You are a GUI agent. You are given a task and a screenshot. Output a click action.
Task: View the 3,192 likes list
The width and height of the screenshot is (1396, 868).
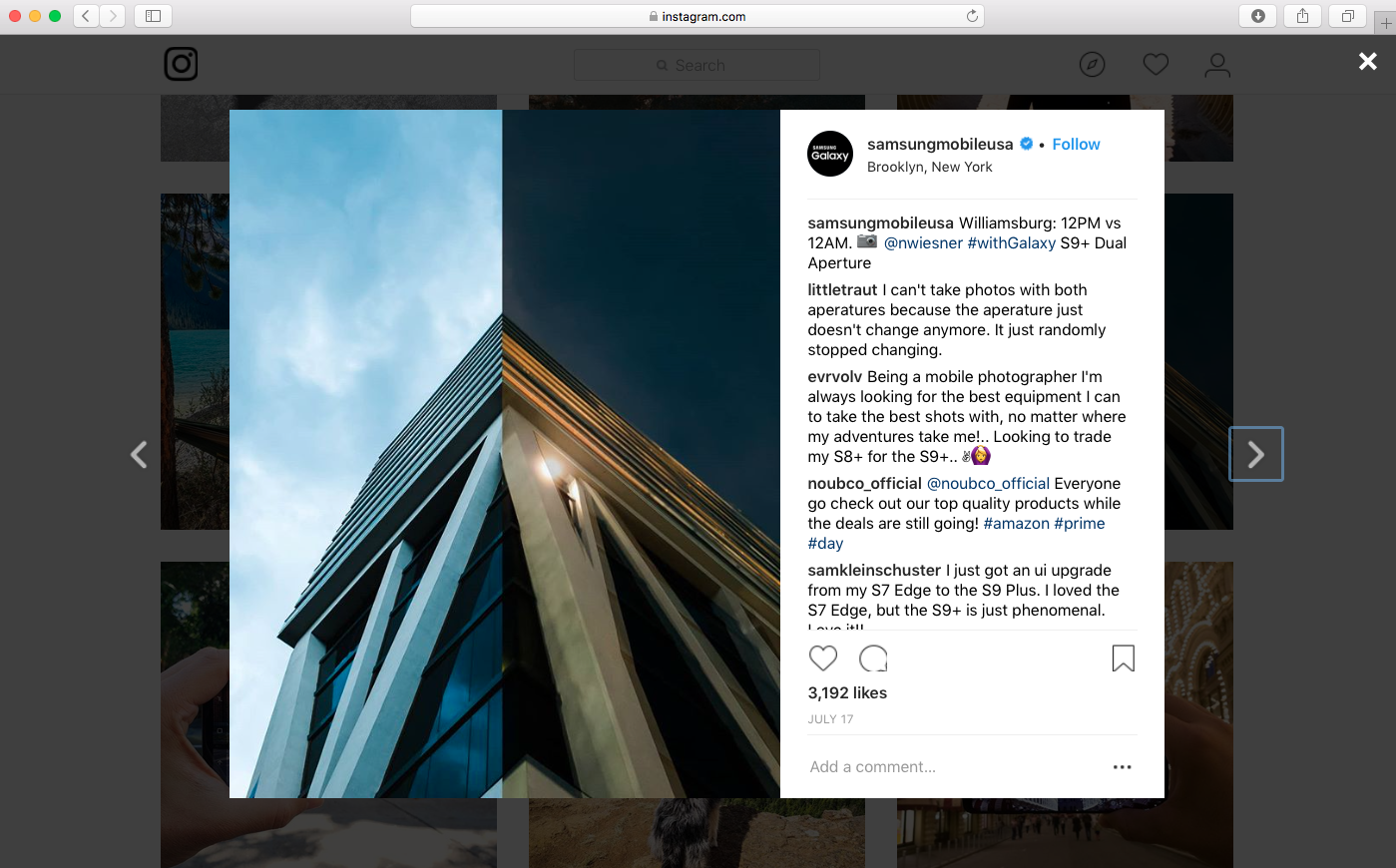click(x=847, y=692)
